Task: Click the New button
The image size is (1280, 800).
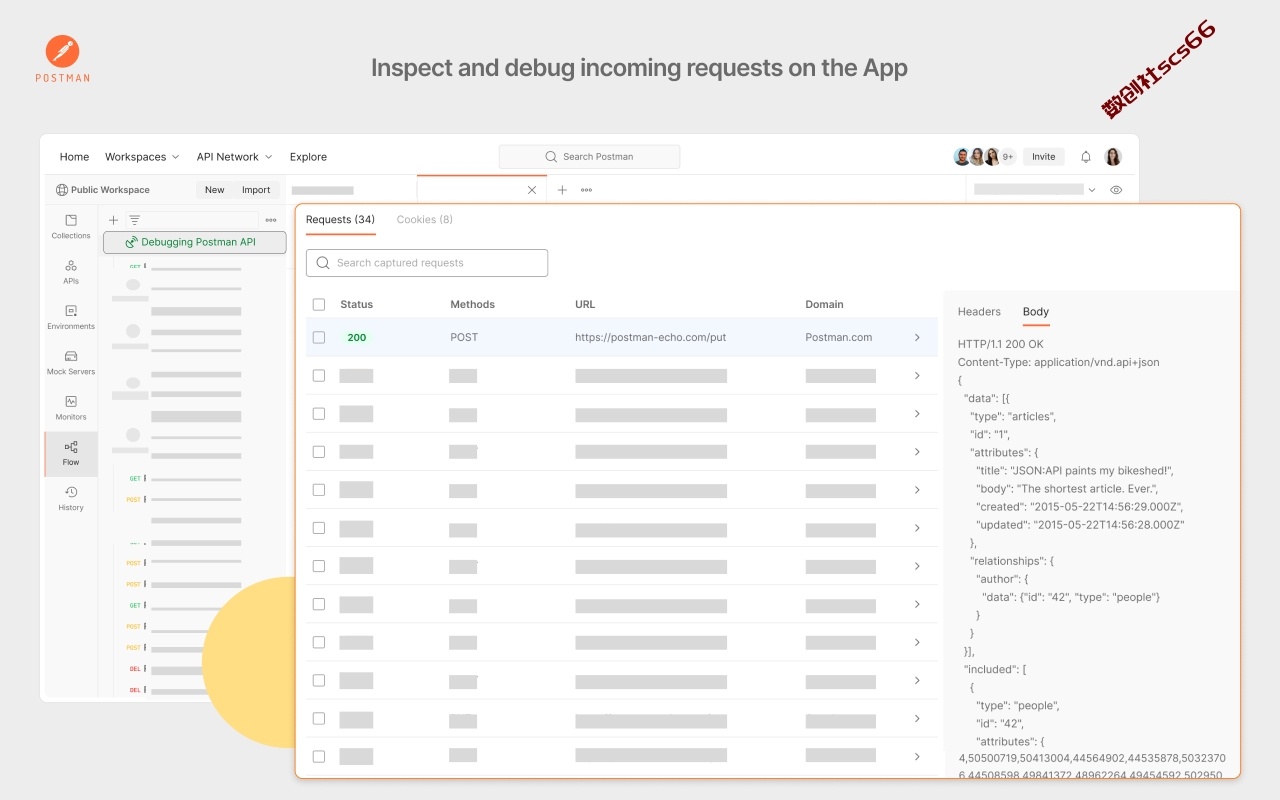Action: (x=215, y=190)
